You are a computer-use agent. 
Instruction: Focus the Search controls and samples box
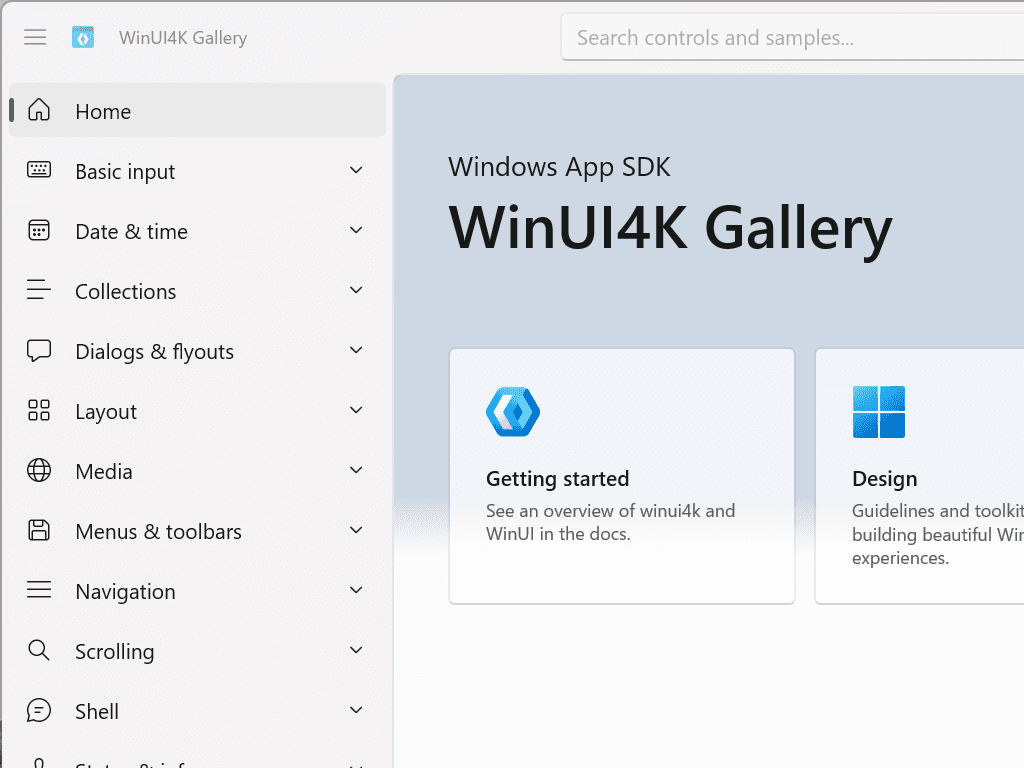792,37
